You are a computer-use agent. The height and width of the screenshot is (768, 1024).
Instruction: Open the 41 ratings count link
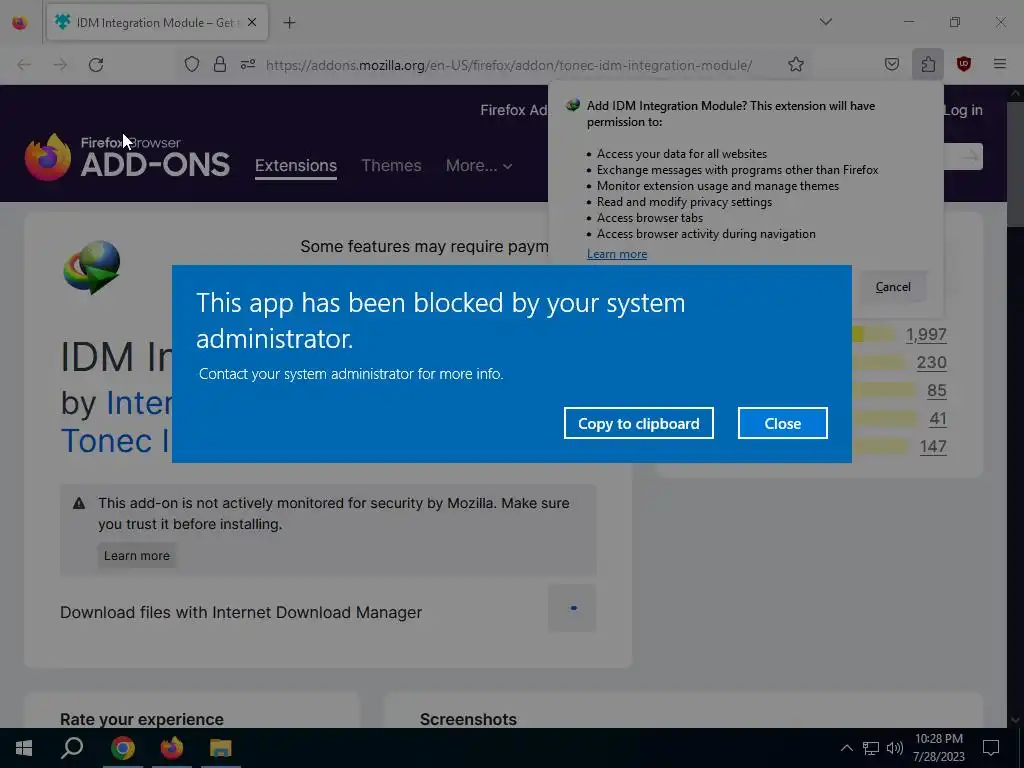click(938, 419)
